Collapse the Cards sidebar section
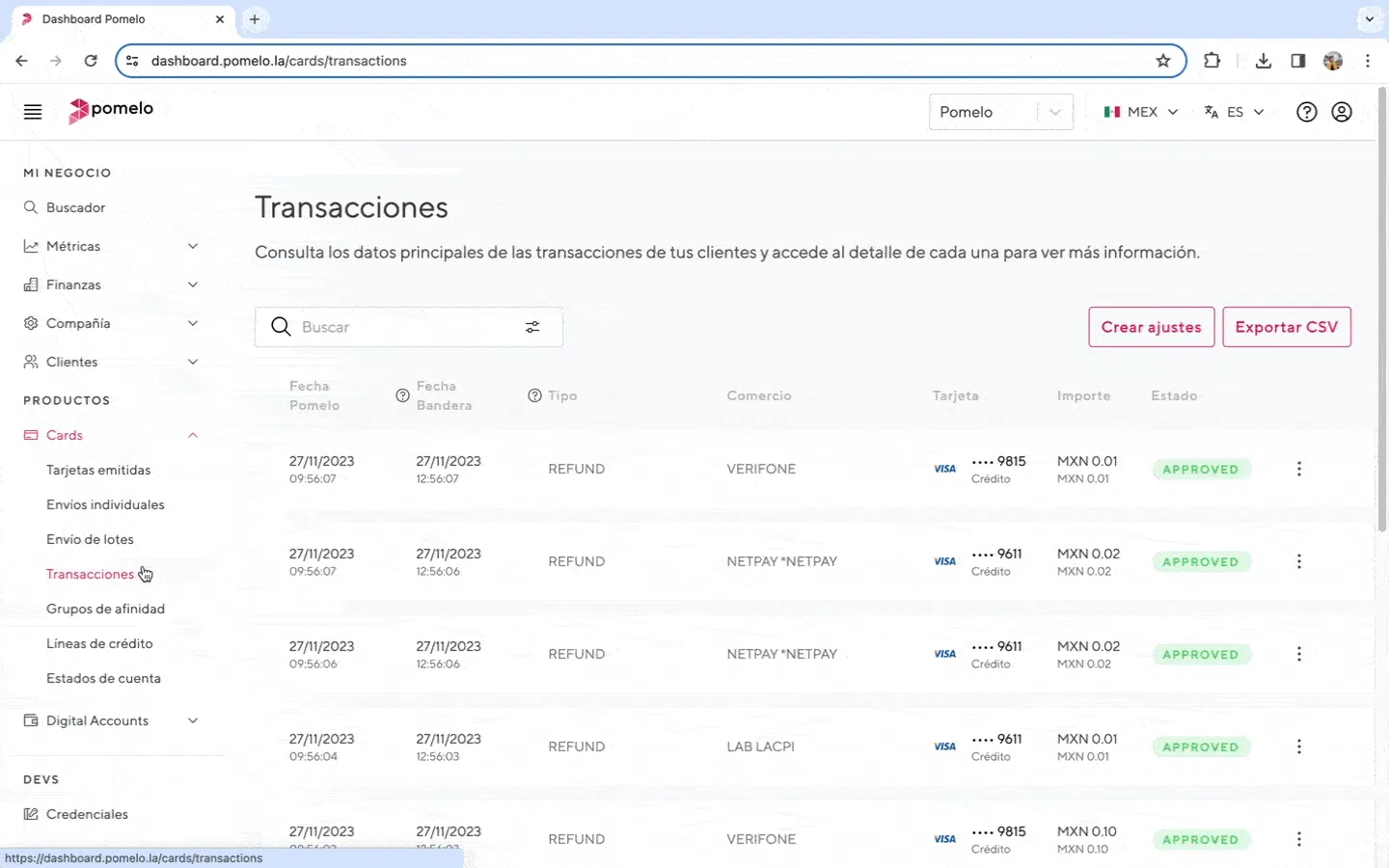Viewport: 1389px width, 868px height. [x=192, y=436]
